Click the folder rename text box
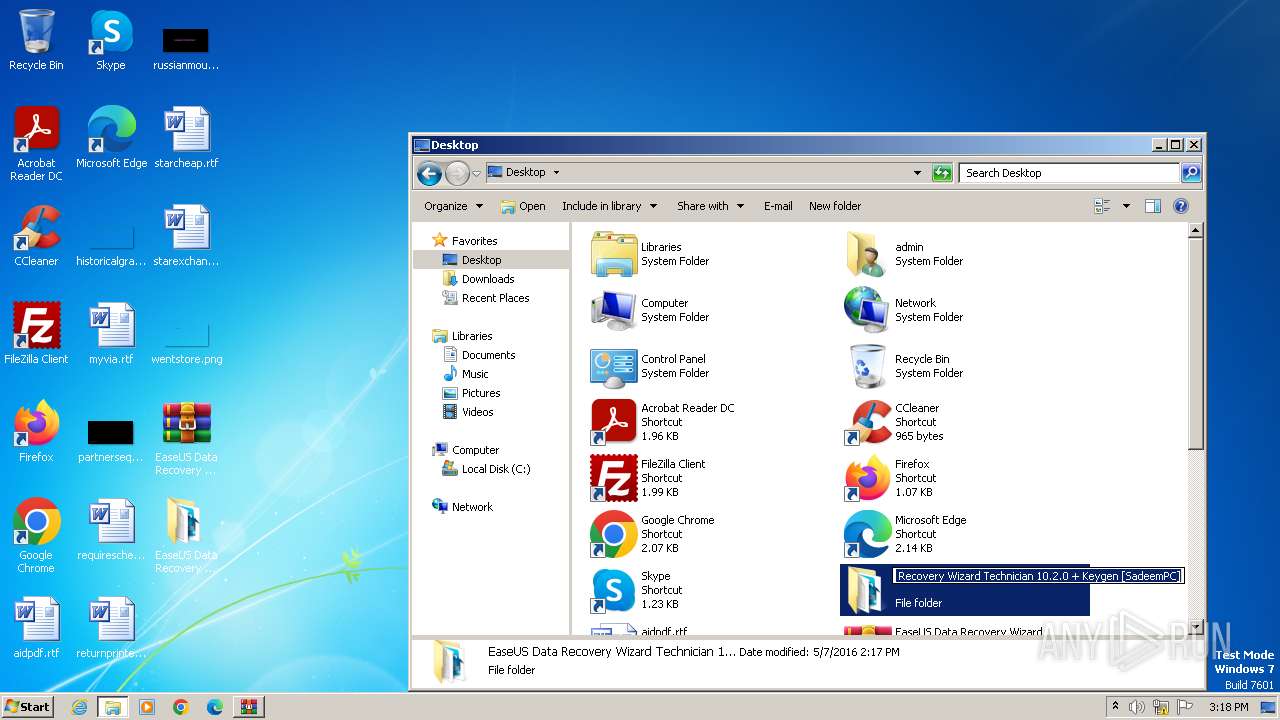Viewport: 1280px width, 720px height. point(1038,576)
